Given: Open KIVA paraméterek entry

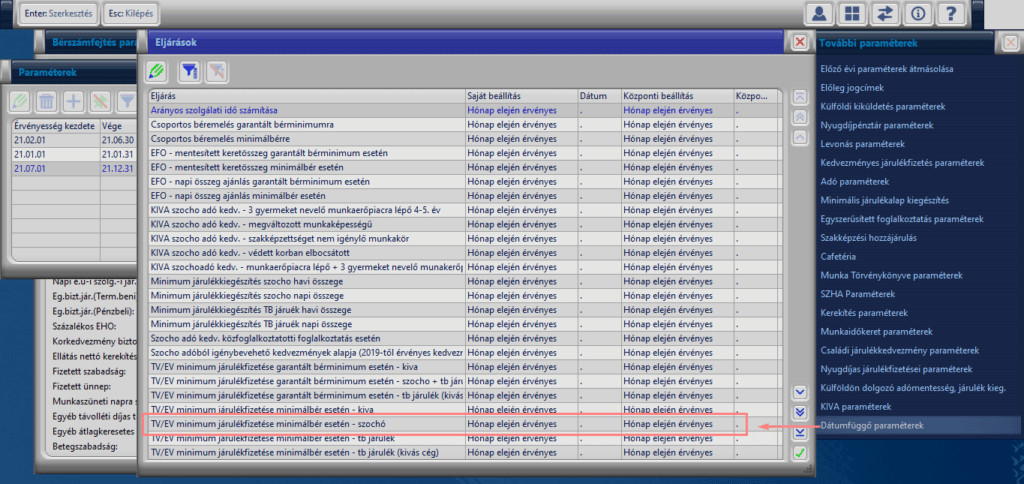Looking at the screenshot, I should coord(856,407).
